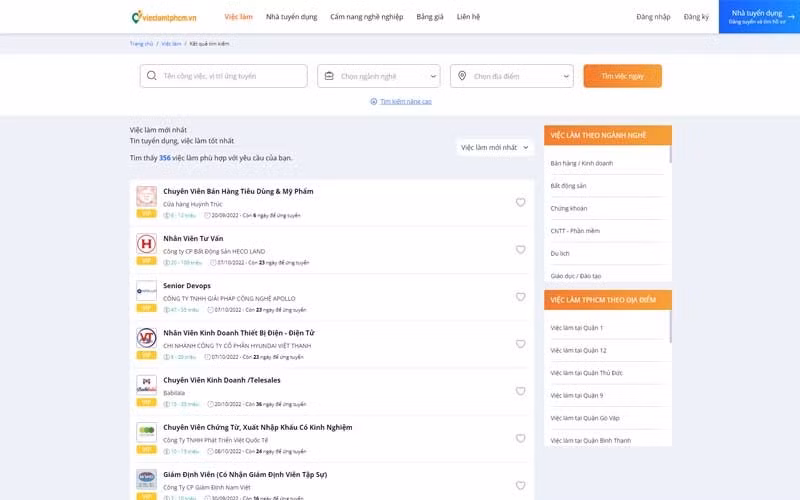Open Babilala company logo thumbnail
This screenshot has width=800, height=500.
(146, 385)
